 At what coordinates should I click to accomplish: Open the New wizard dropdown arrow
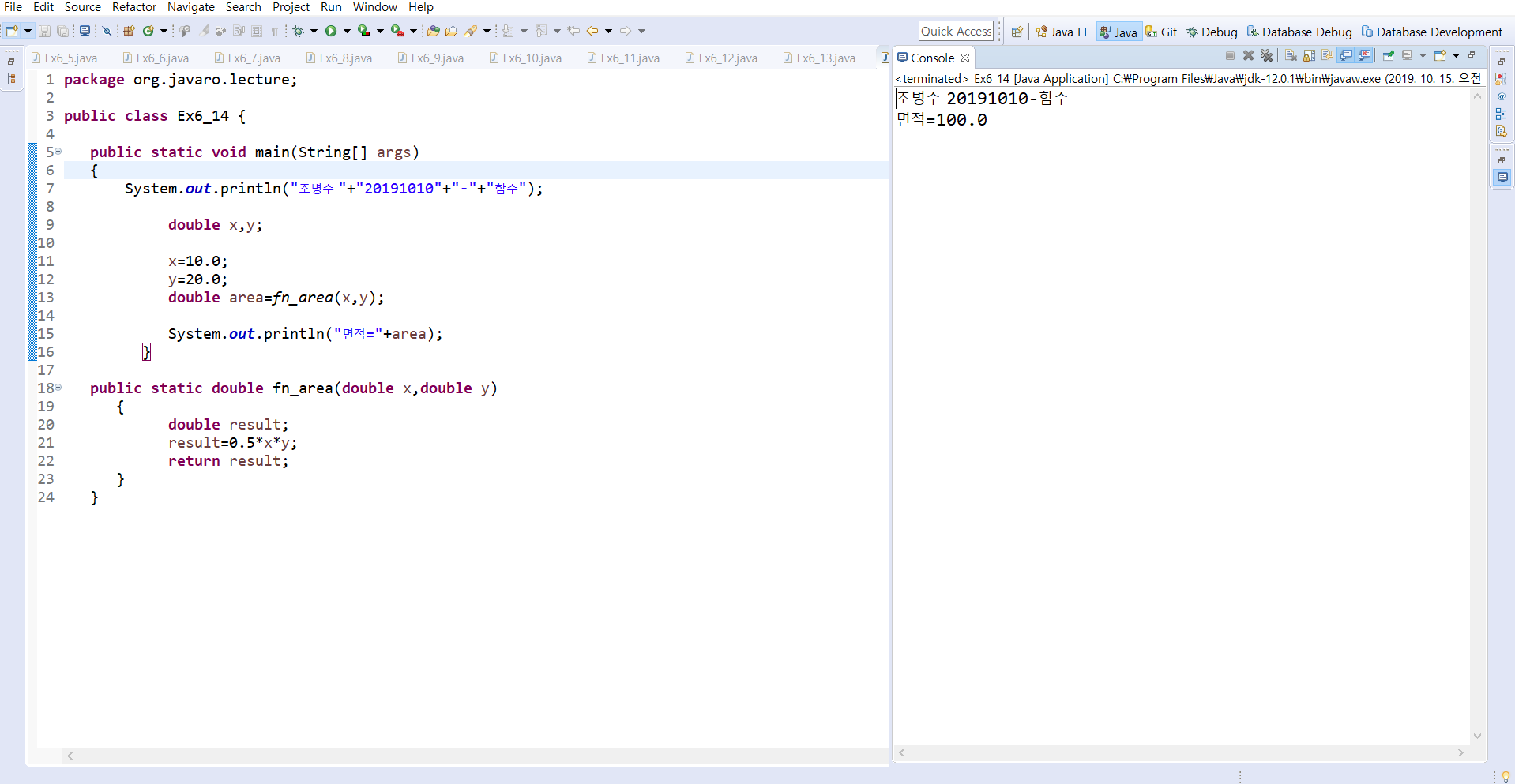point(28,31)
